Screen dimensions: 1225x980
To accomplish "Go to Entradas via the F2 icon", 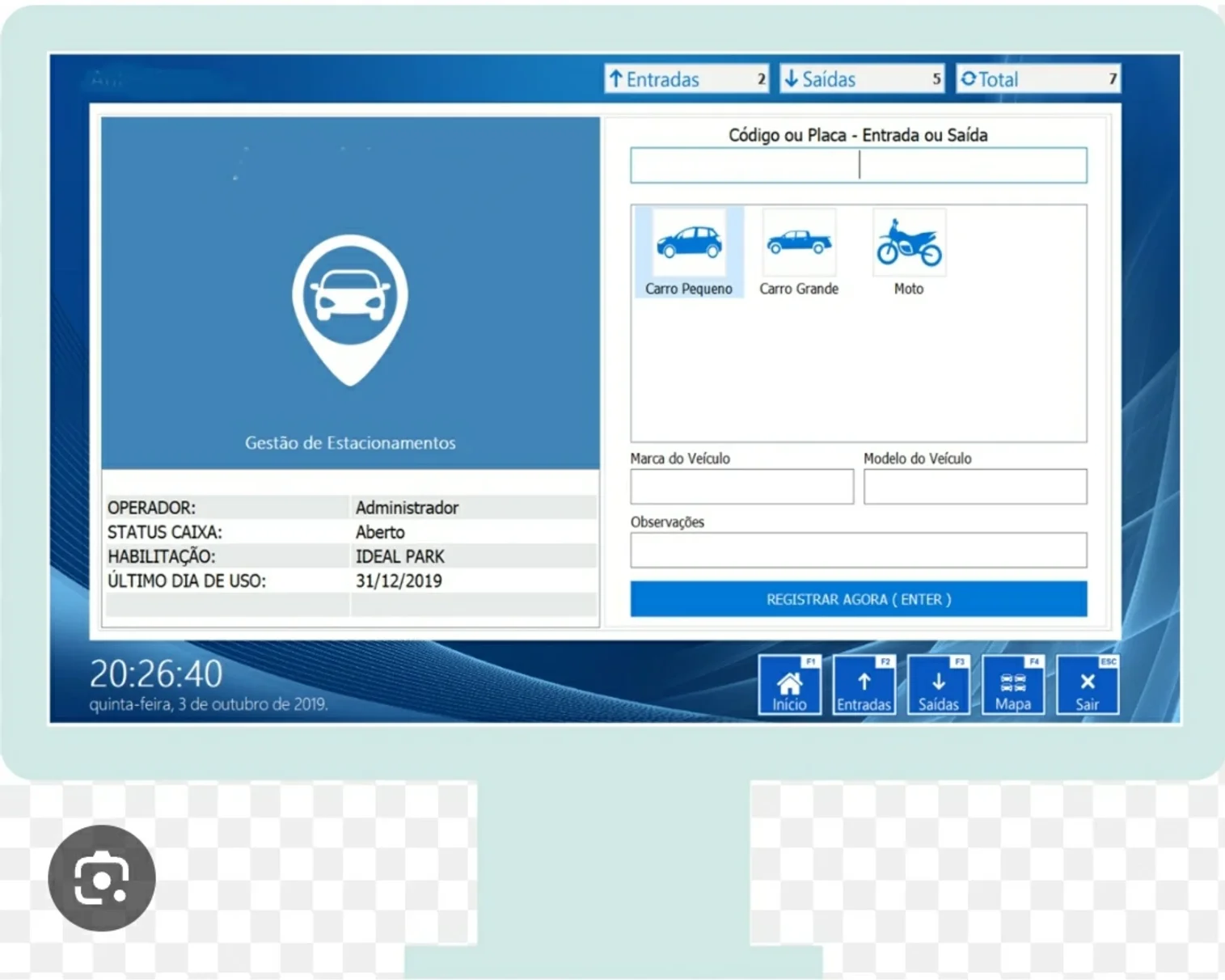I will tap(864, 685).
